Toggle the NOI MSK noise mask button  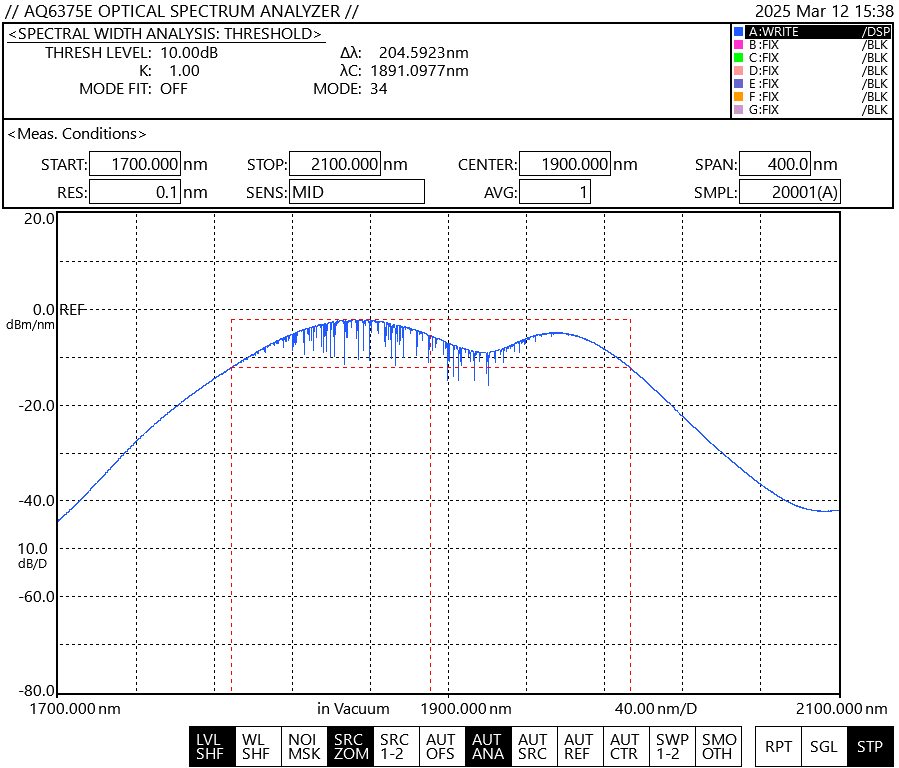click(x=302, y=747)
